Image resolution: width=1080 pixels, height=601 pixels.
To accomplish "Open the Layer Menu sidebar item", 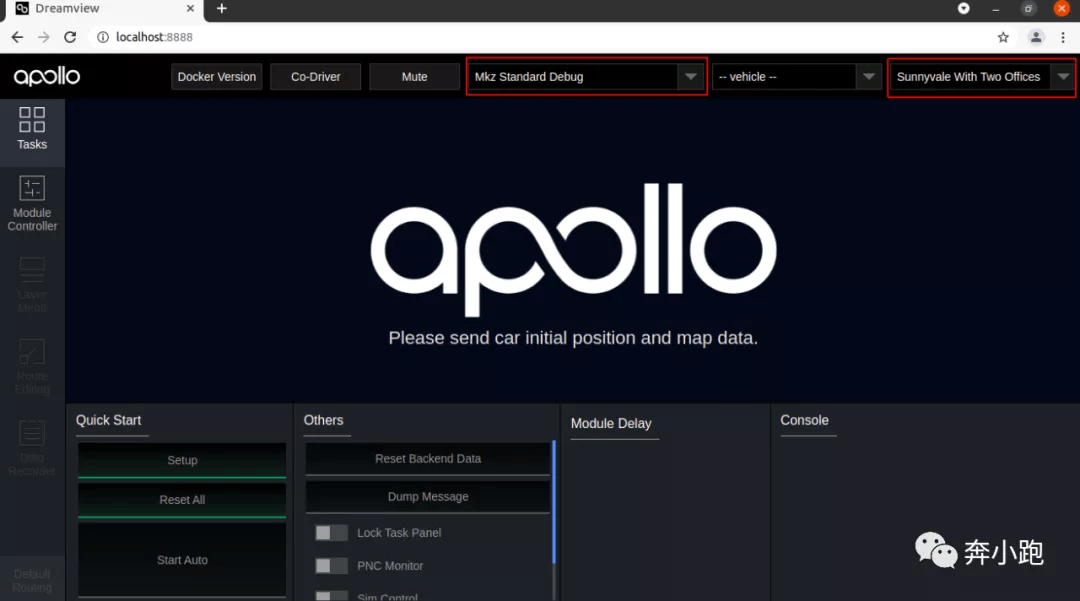I will [x=32, y=284].
